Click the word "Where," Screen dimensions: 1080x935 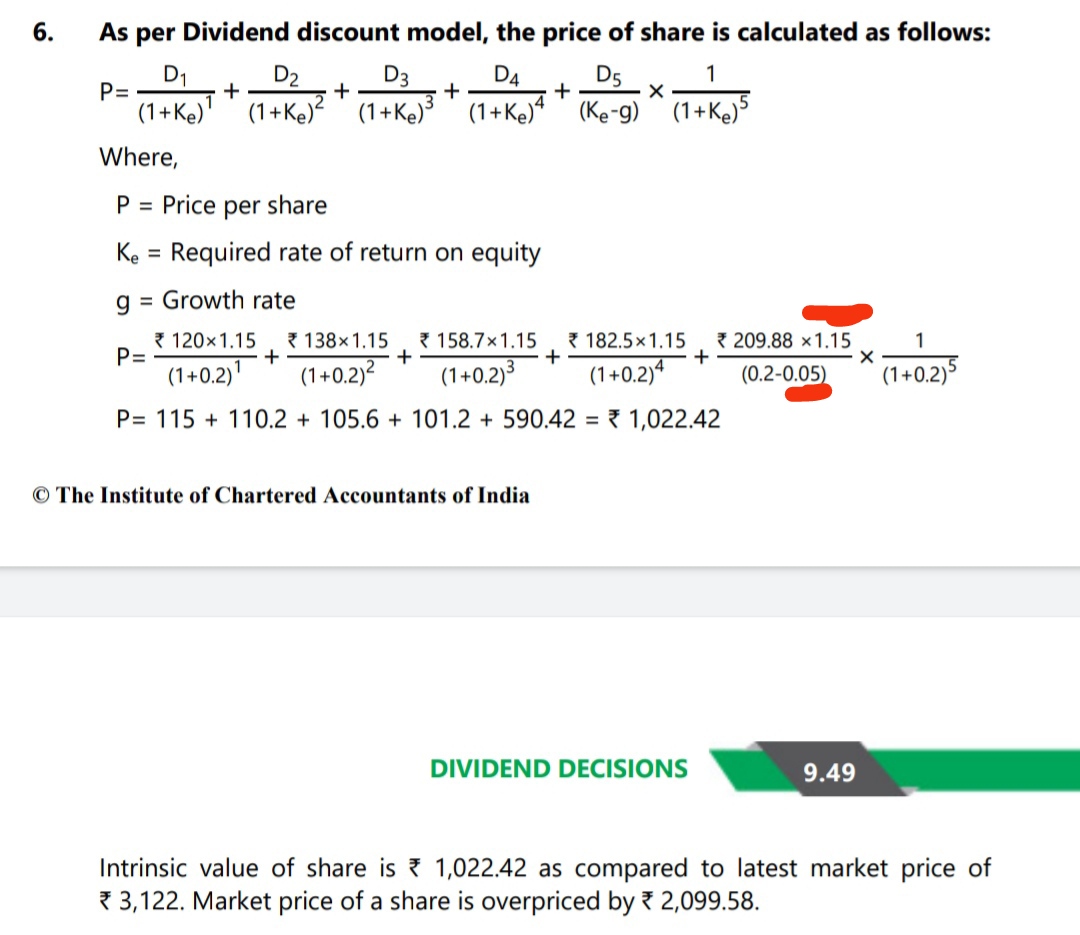coord(138,157)
